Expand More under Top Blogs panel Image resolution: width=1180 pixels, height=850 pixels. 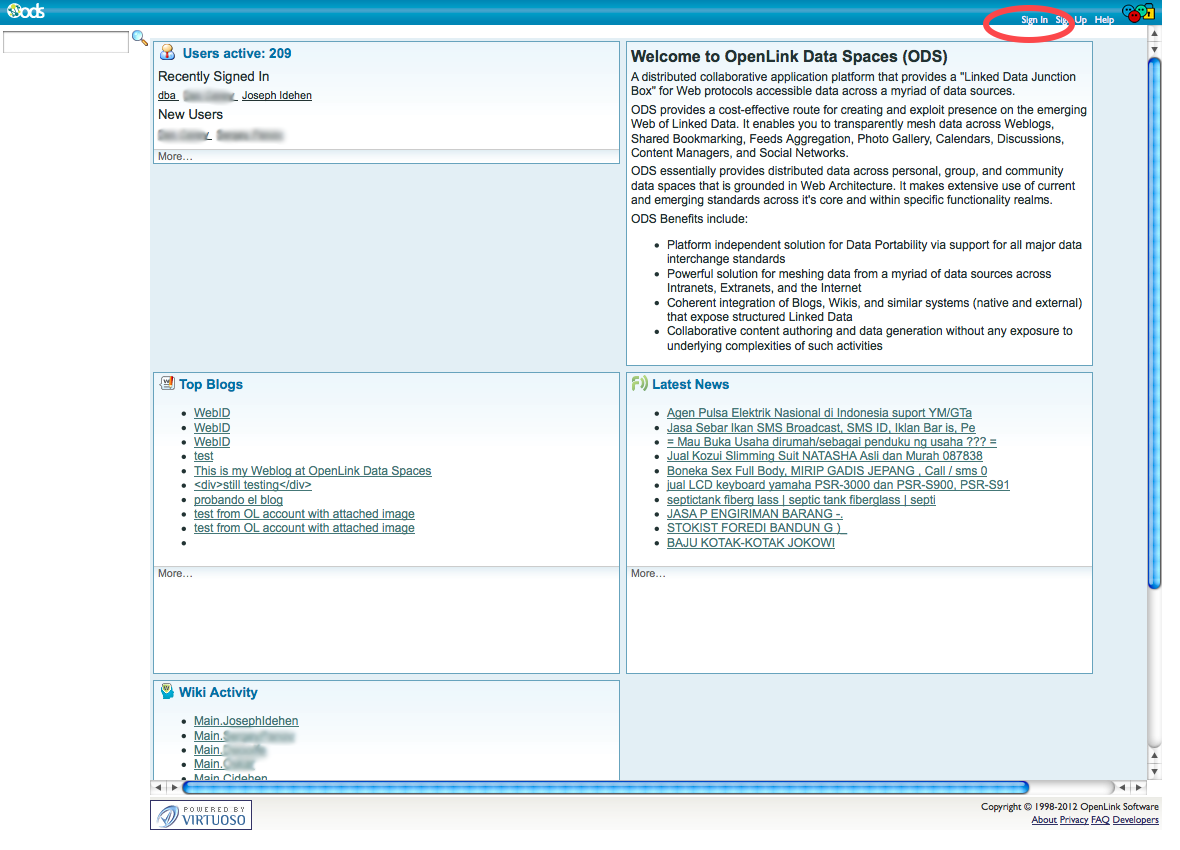[x=175, y=574]
